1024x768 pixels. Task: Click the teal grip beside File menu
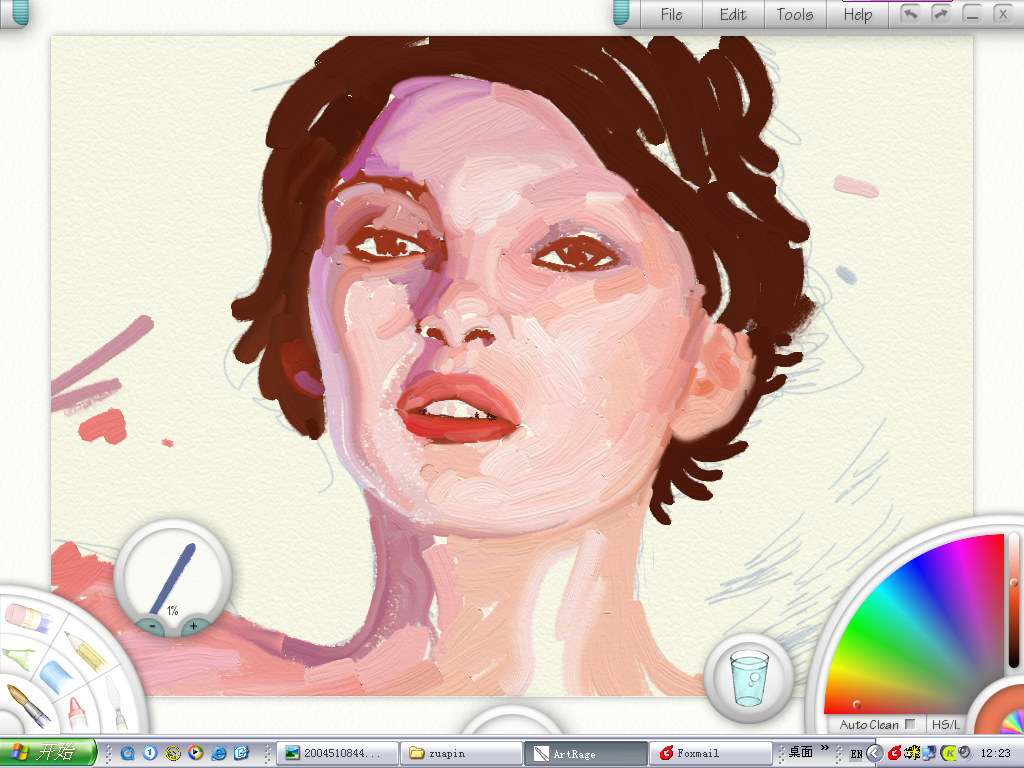[621, 13]
